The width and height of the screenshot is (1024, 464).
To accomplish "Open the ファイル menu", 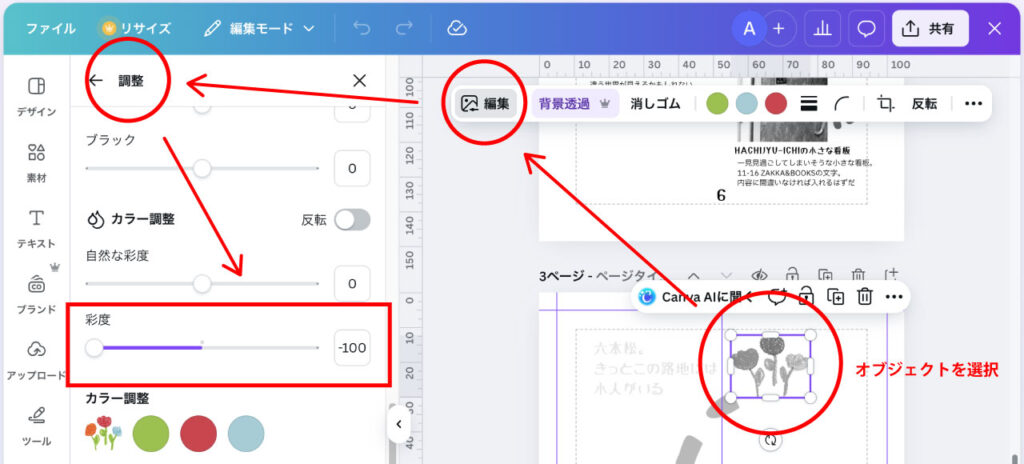I will [x=50, y=28].
